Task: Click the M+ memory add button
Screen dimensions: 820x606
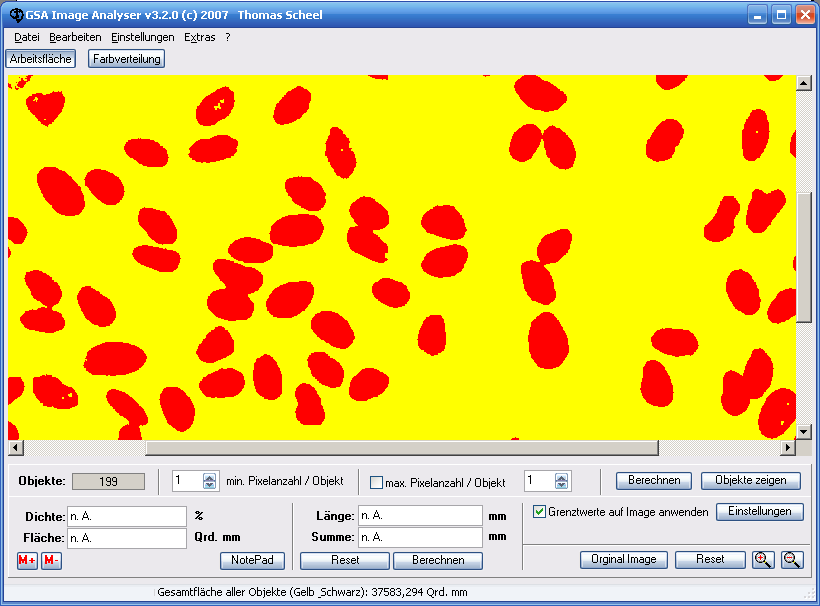Action: click(27, 561)
